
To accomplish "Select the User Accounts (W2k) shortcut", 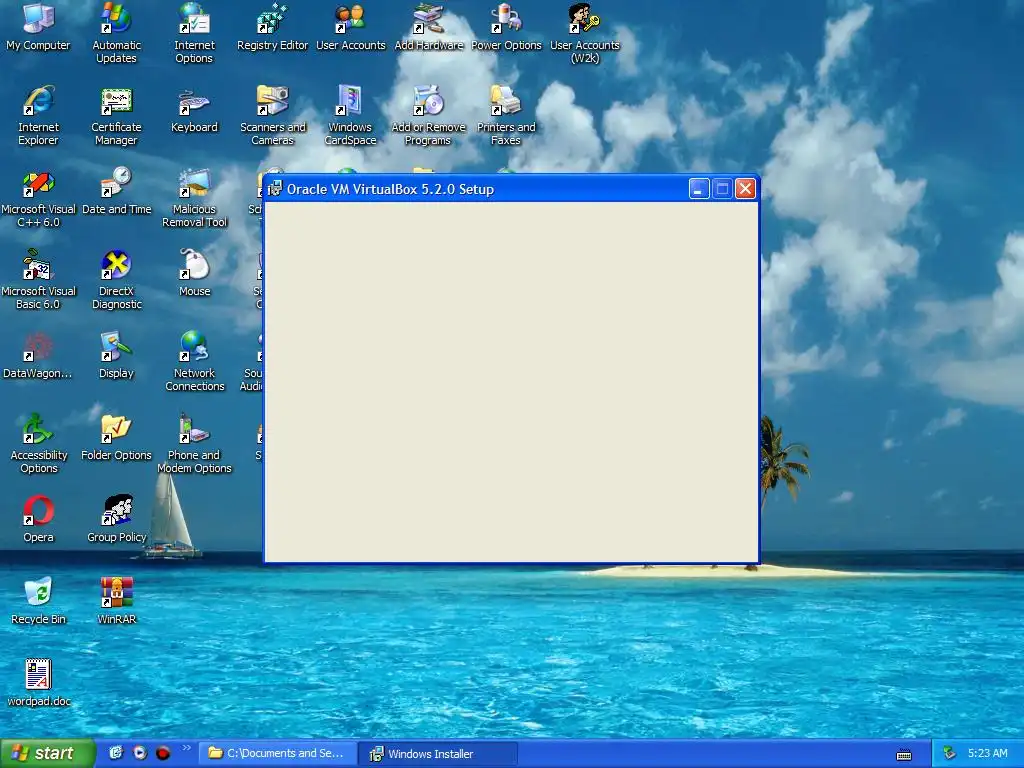I will tap(584, 33).
